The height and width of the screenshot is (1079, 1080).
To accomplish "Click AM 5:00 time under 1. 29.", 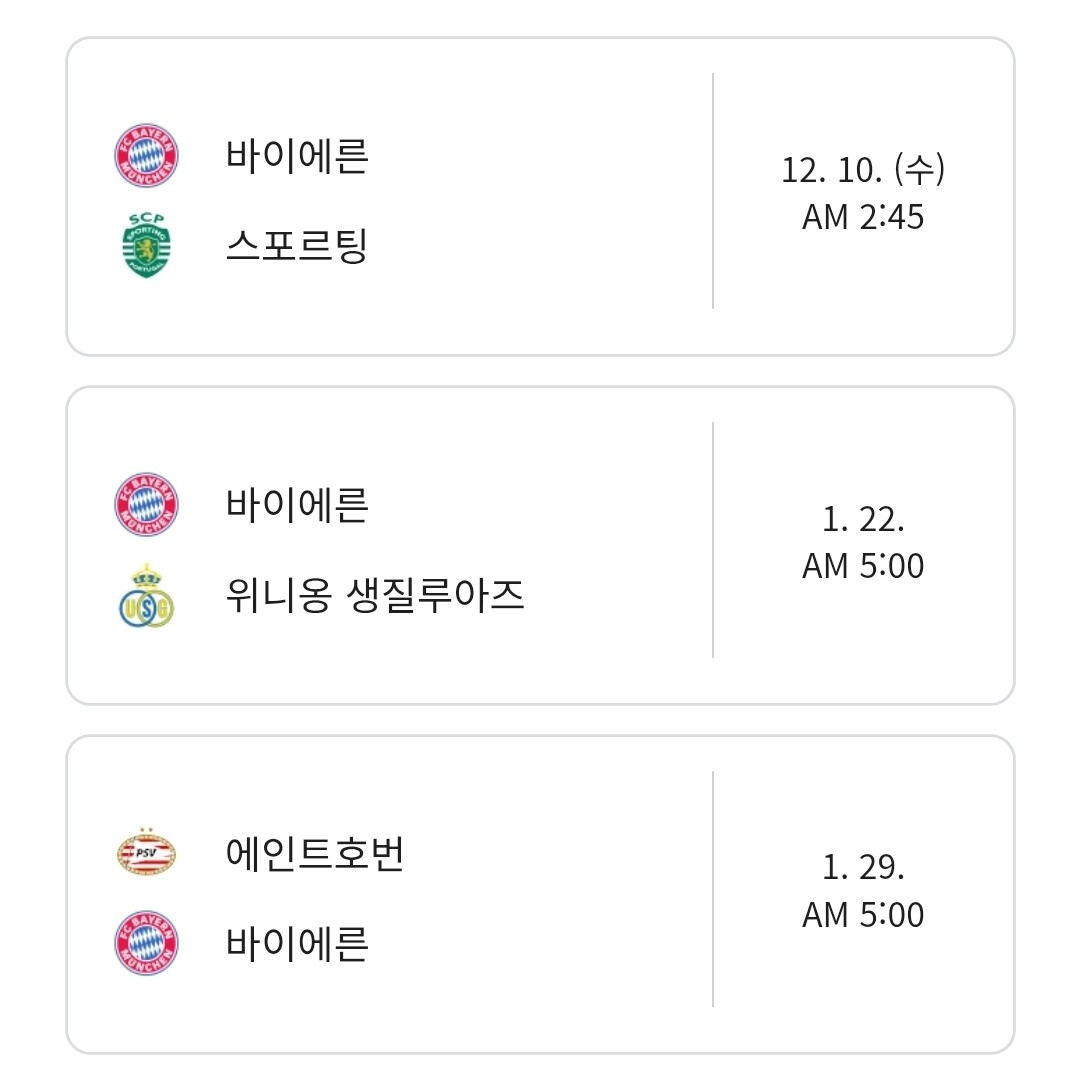I will pyautogui.click(x=862, y=915).
